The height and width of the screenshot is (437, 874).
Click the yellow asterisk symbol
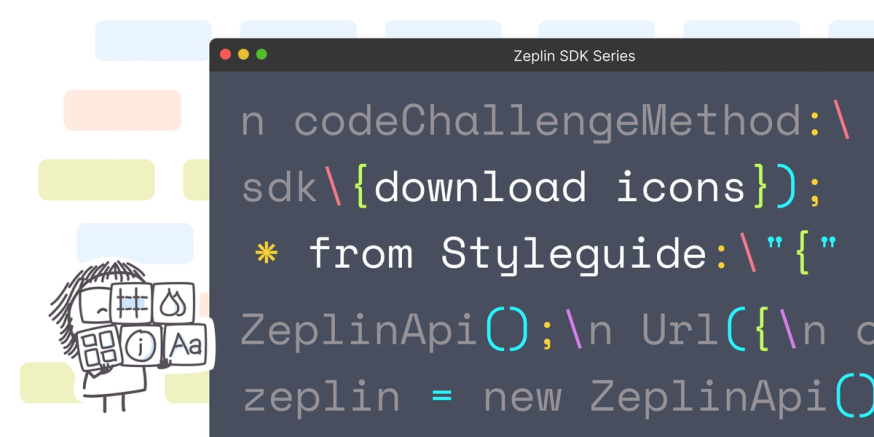[266, 253]
